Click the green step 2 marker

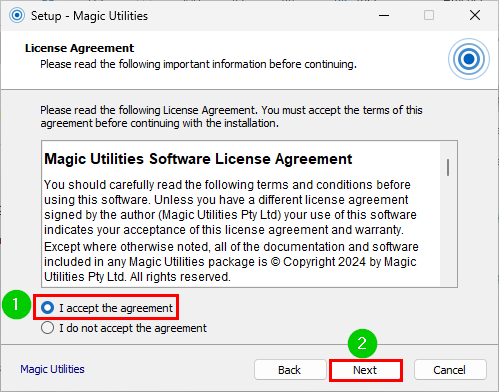tap(362, 344)
